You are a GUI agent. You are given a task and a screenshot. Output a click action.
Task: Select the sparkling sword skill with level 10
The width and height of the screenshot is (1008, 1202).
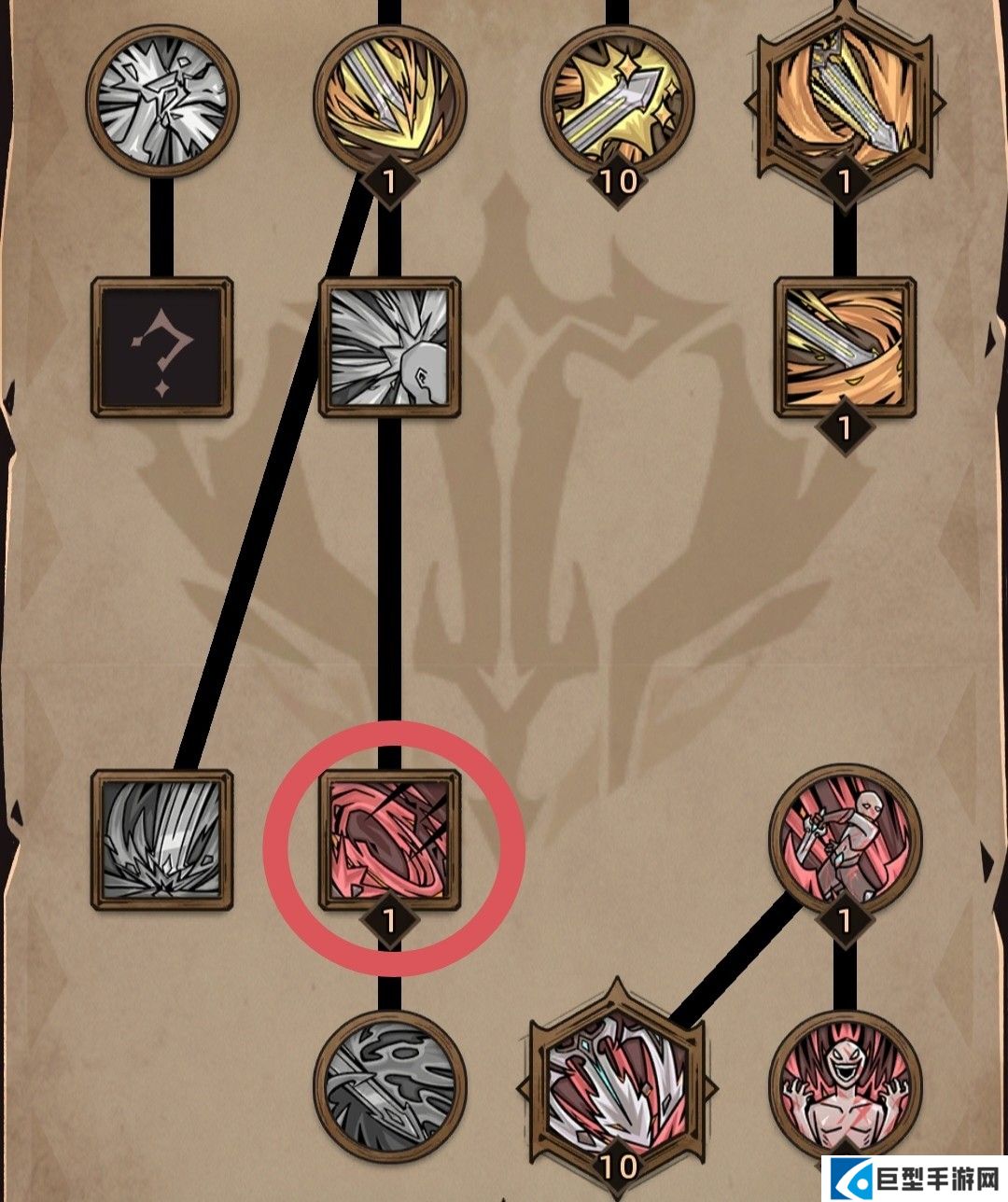coord(617,97)
